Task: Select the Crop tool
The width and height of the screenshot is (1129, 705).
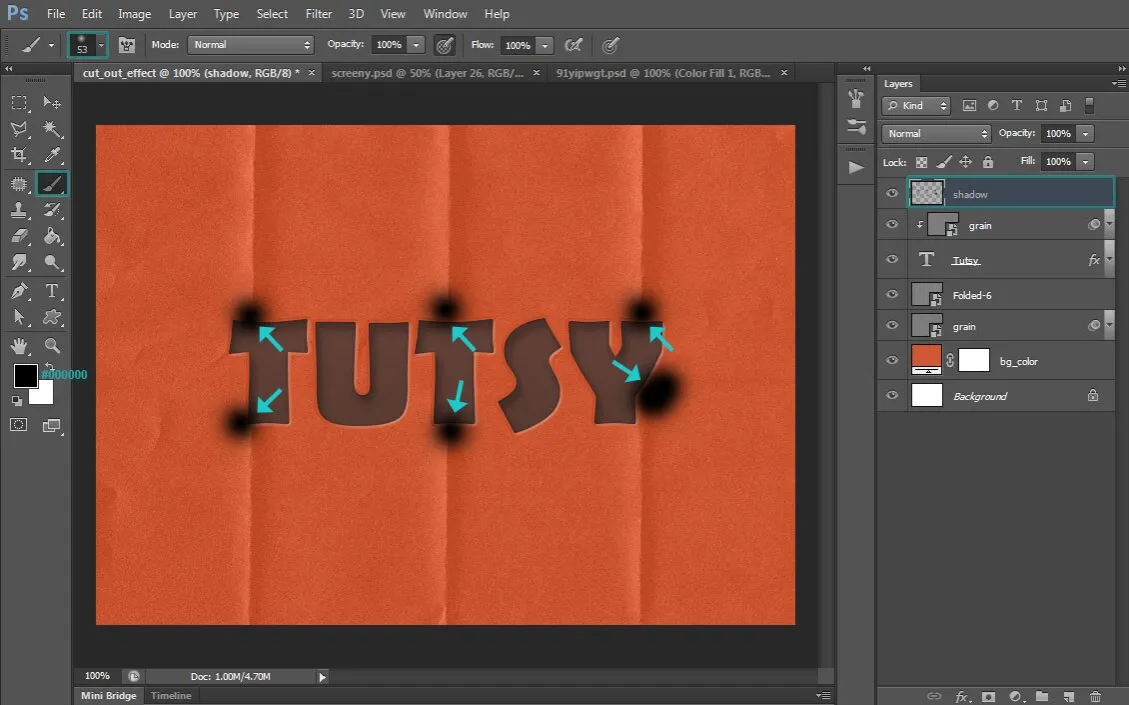Action: coord(19,155)
